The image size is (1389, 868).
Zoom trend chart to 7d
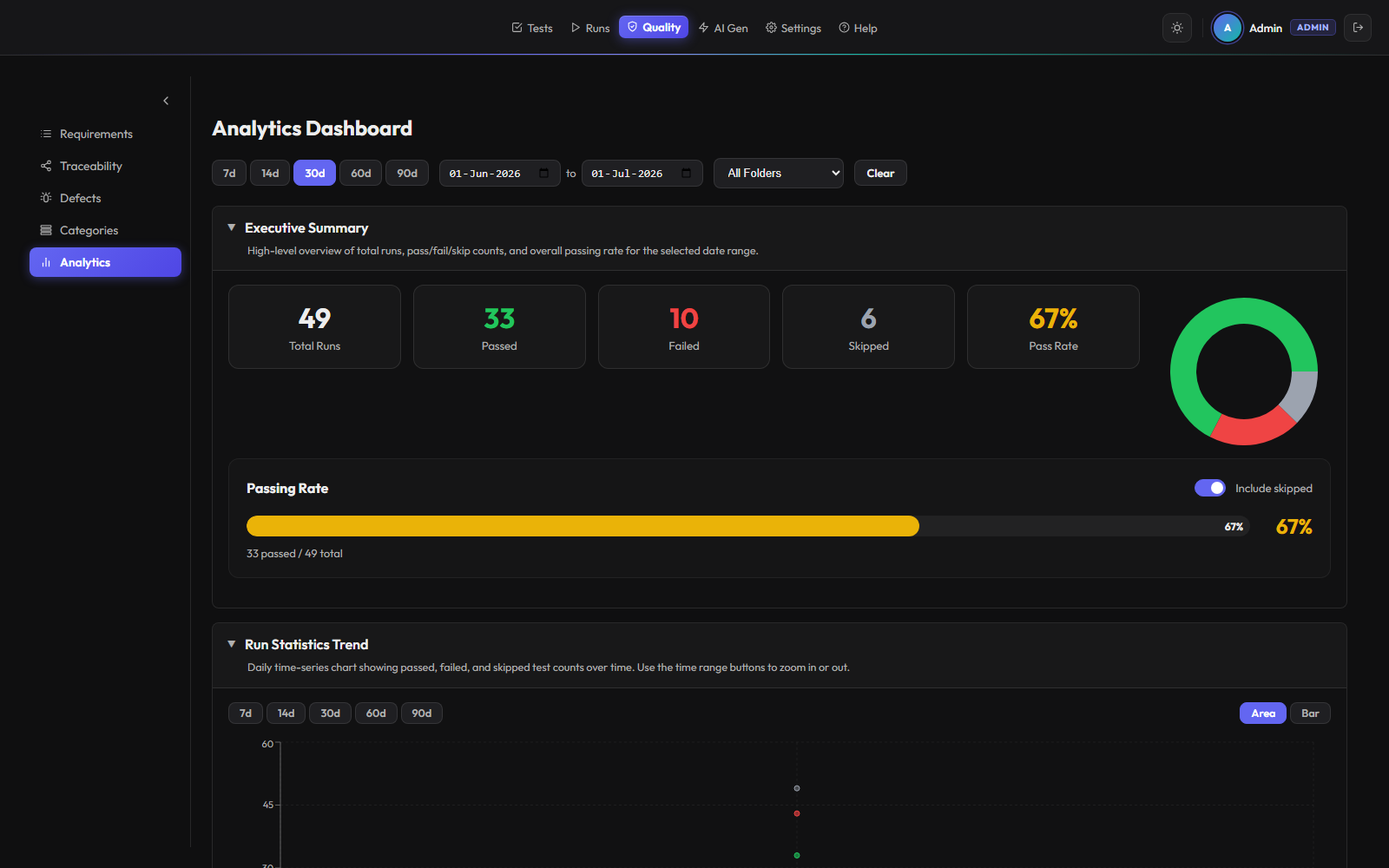pyautogui.click(x=246, y=713)
